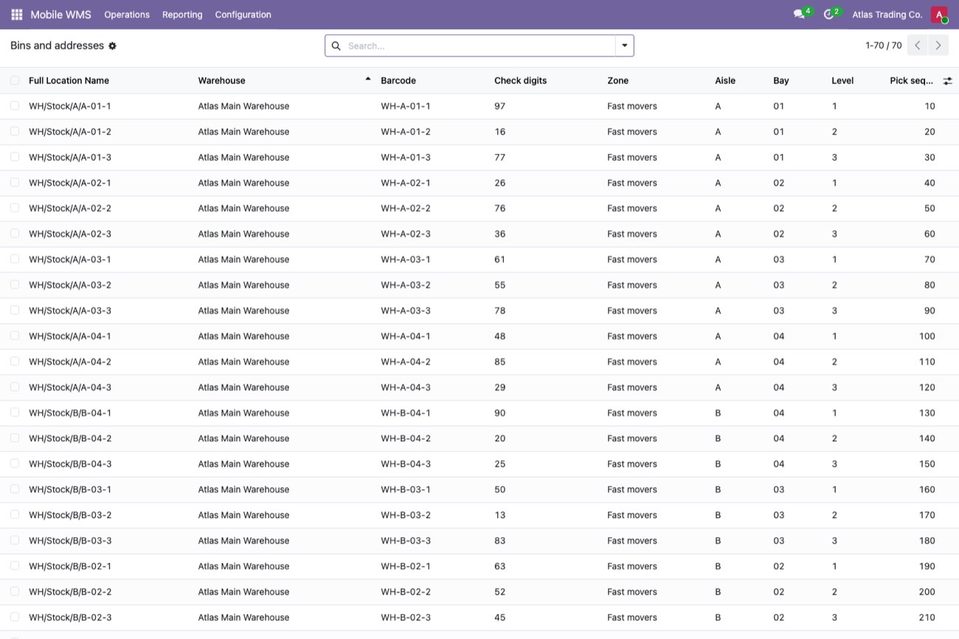Click barcode WH-A-04-1 cell

(x=405, y=336)
